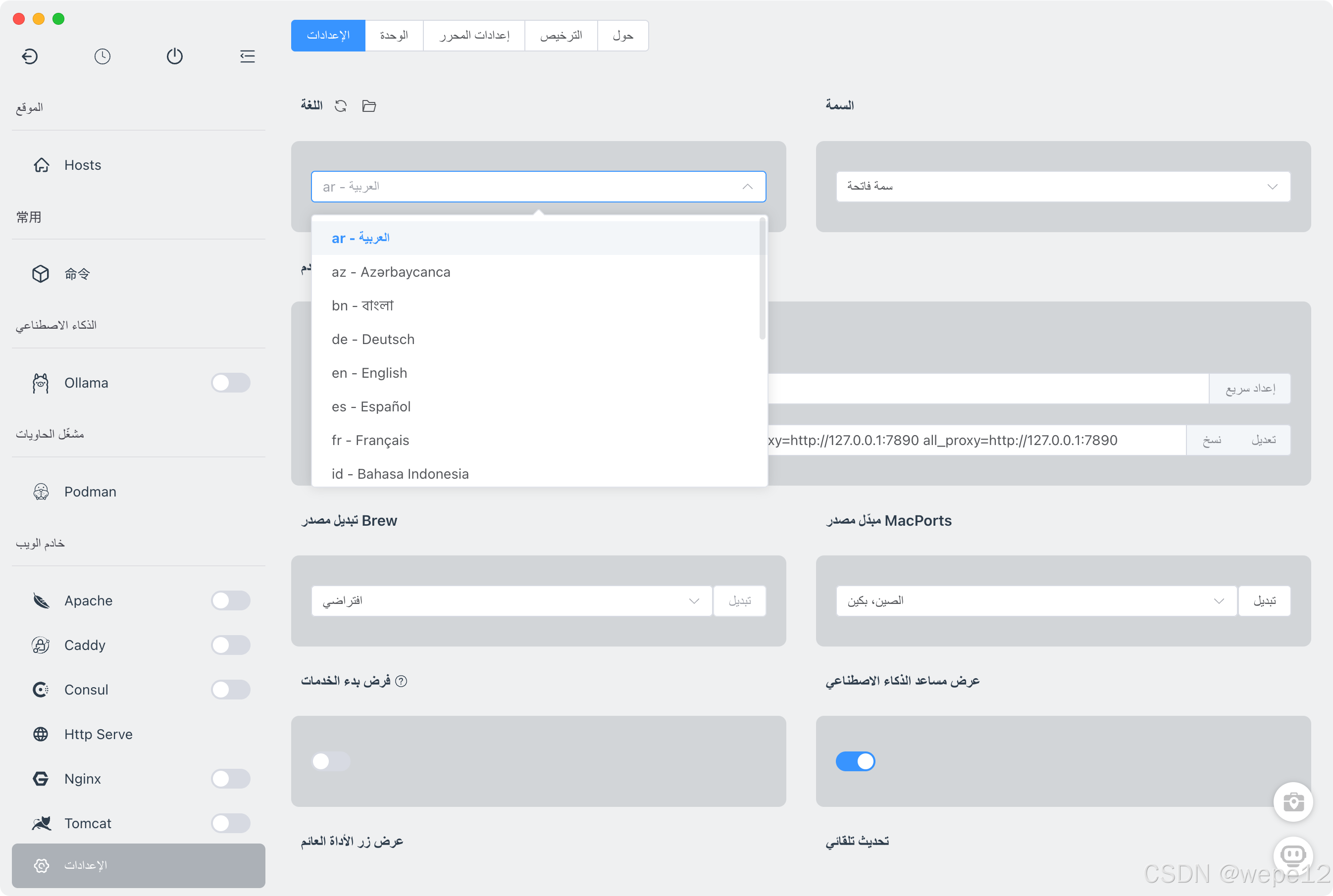Open the theme selection dropdown
The width and height of the screenshot is (1333, 896).
1063,186
